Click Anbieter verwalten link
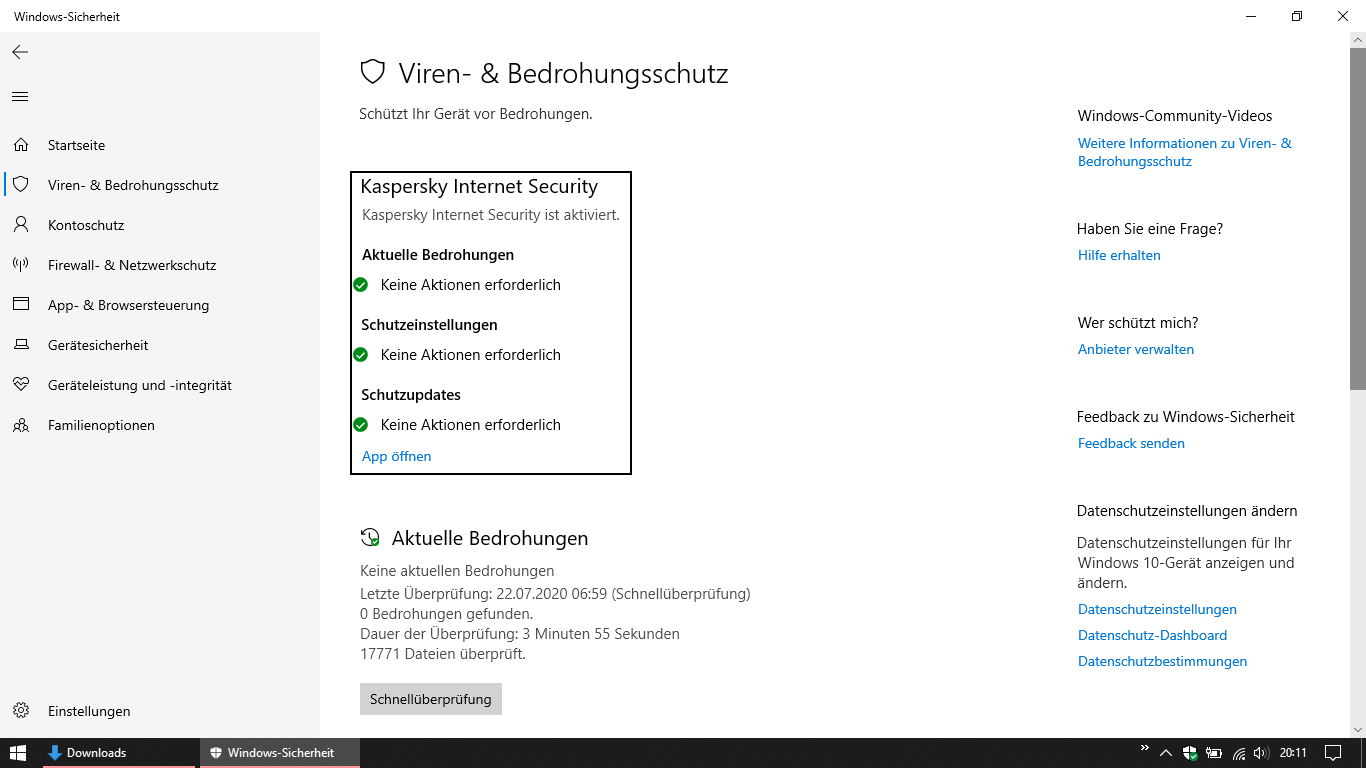The height and width of the screenshot is (768, 1366). coord(1136,349)
